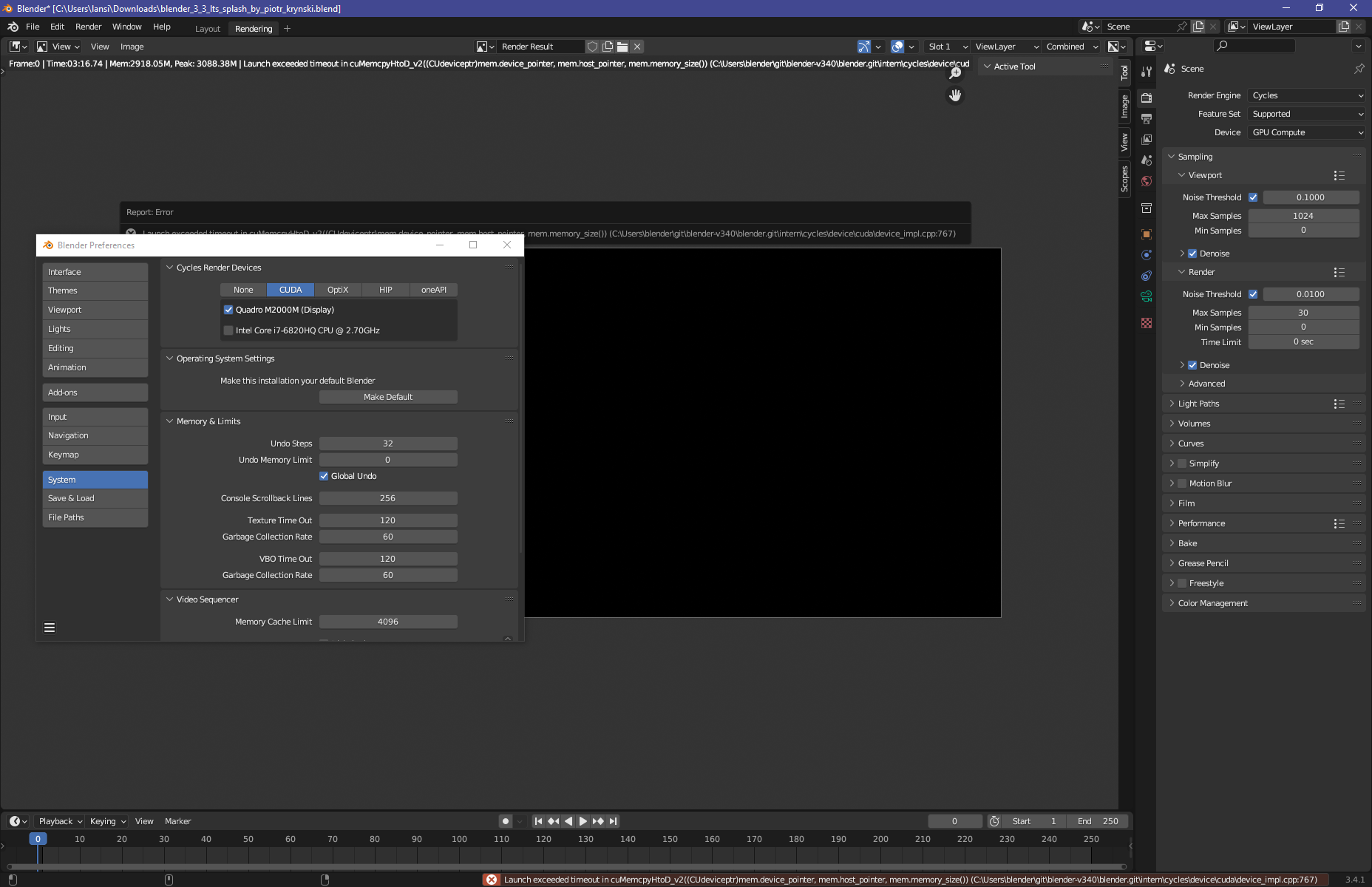Click the open image folder icon
This screenshot has height=887, width=1372.
[622, 47]
